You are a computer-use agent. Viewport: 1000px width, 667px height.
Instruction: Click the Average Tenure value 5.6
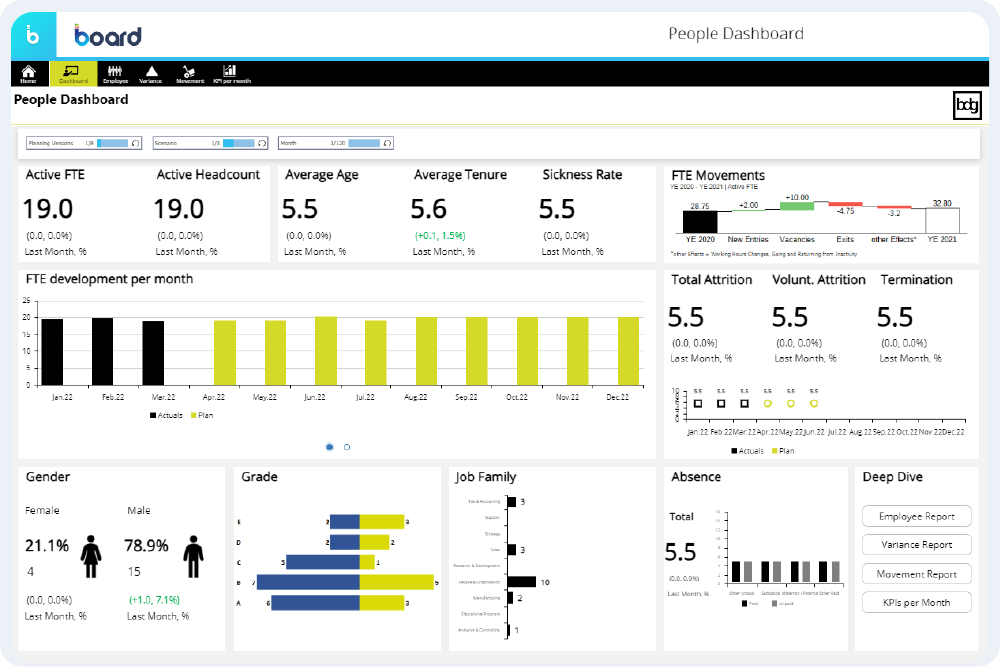429,209
